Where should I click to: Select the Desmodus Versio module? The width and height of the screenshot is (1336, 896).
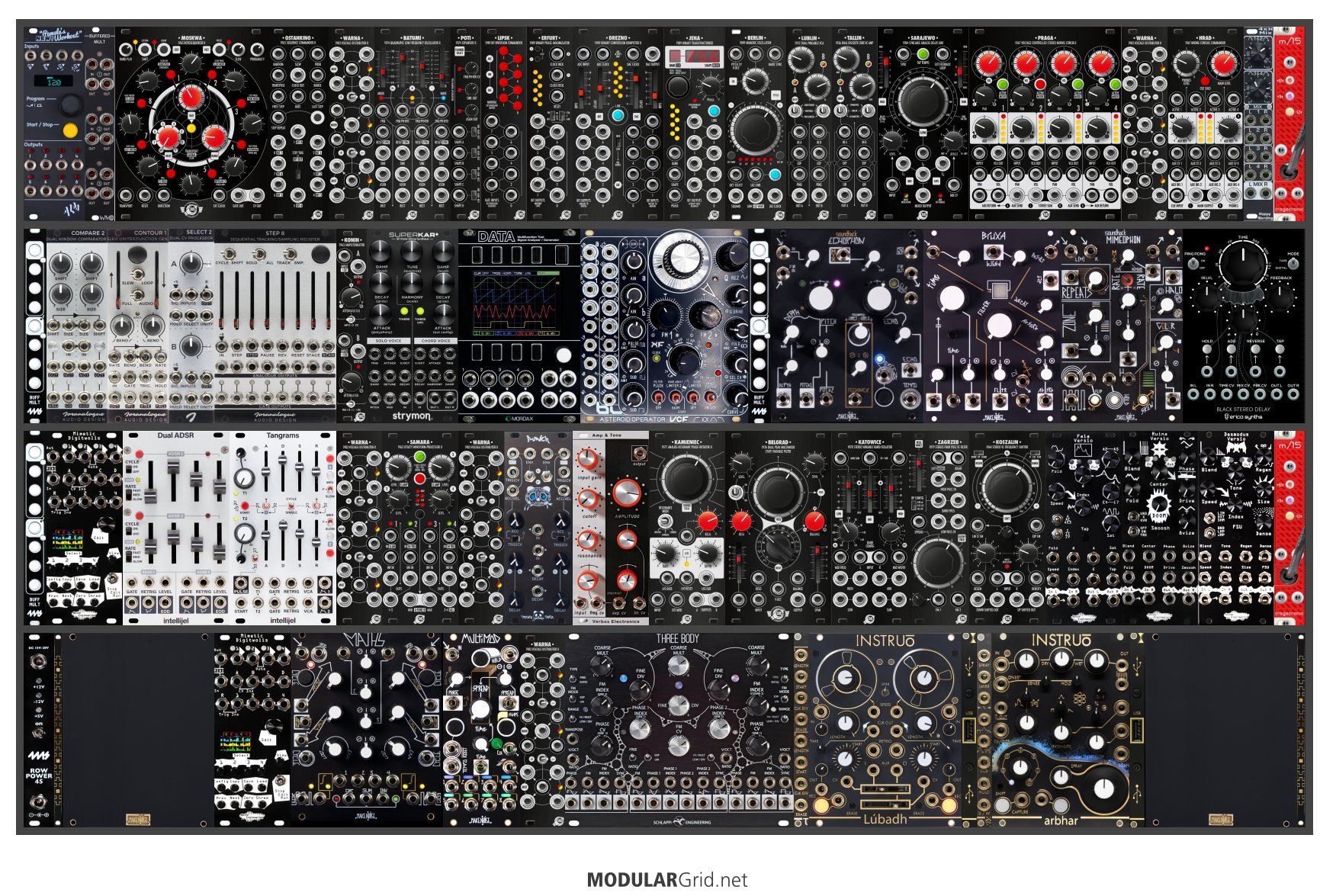(x=1236, y=528)
